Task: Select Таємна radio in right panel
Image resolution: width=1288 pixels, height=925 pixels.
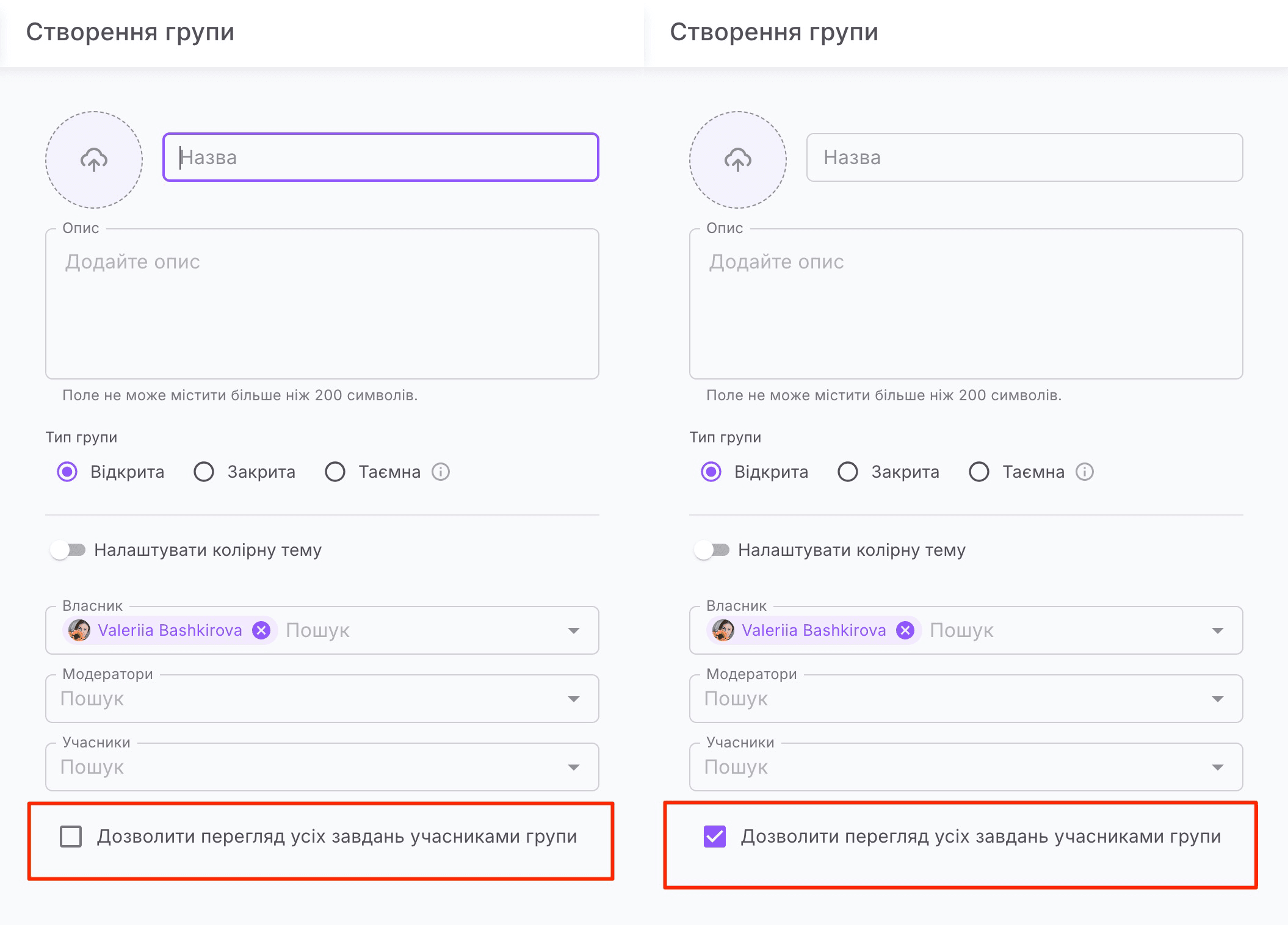Action: point(979,472)
